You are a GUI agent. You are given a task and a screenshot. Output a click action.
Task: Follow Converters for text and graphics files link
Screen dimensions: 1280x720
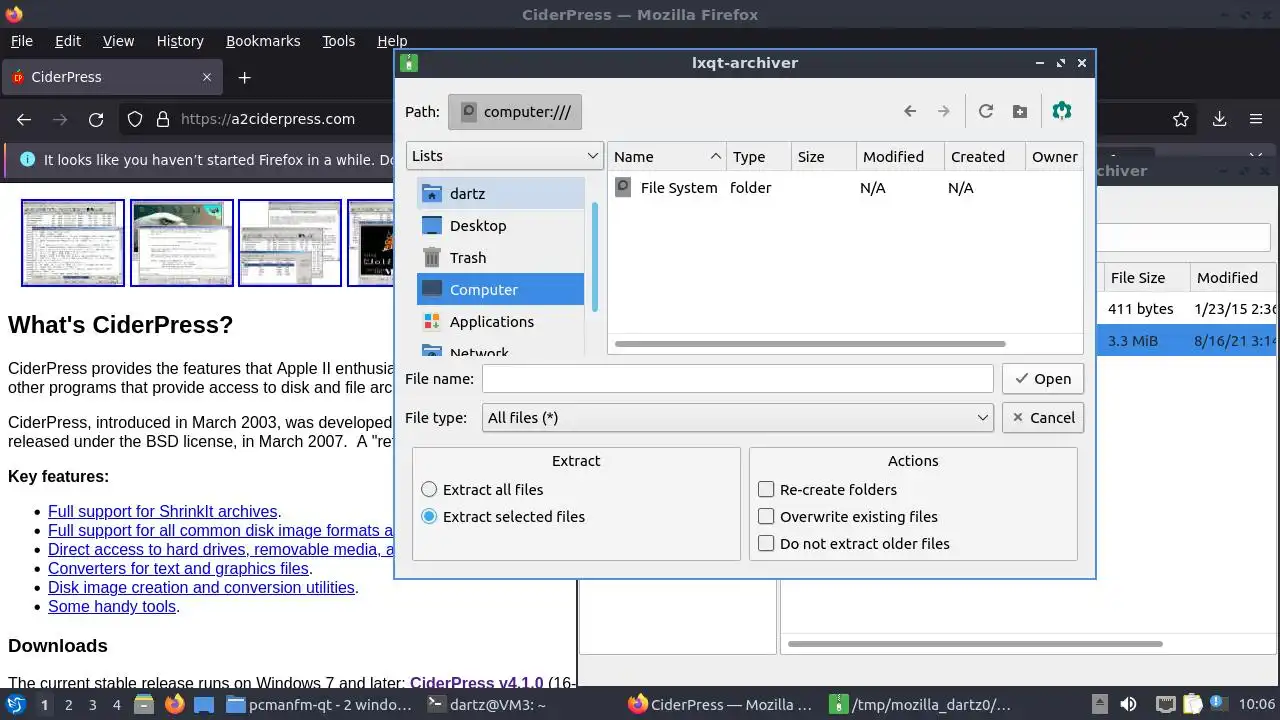[179, 569]
